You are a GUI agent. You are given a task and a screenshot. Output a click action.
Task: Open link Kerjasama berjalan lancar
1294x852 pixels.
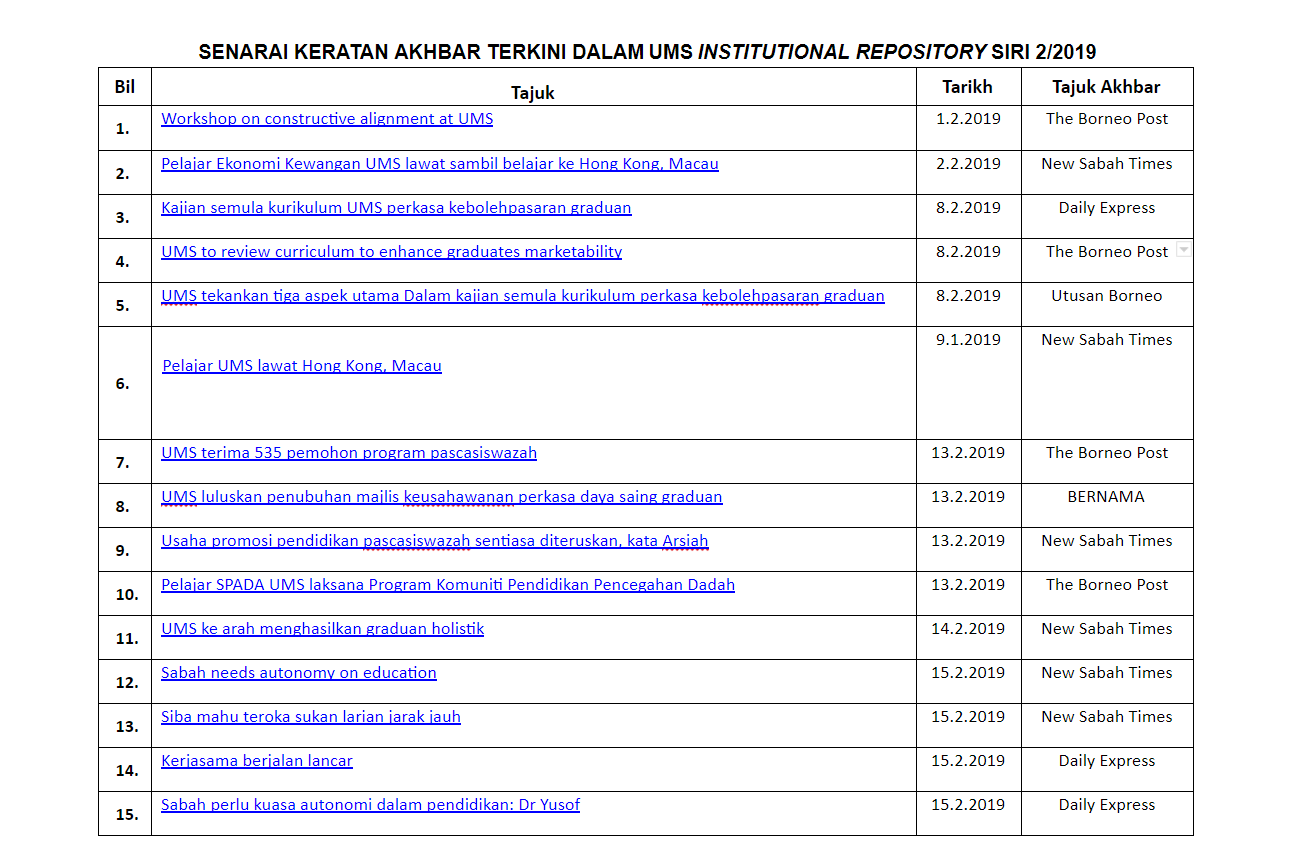coord(257,761)
